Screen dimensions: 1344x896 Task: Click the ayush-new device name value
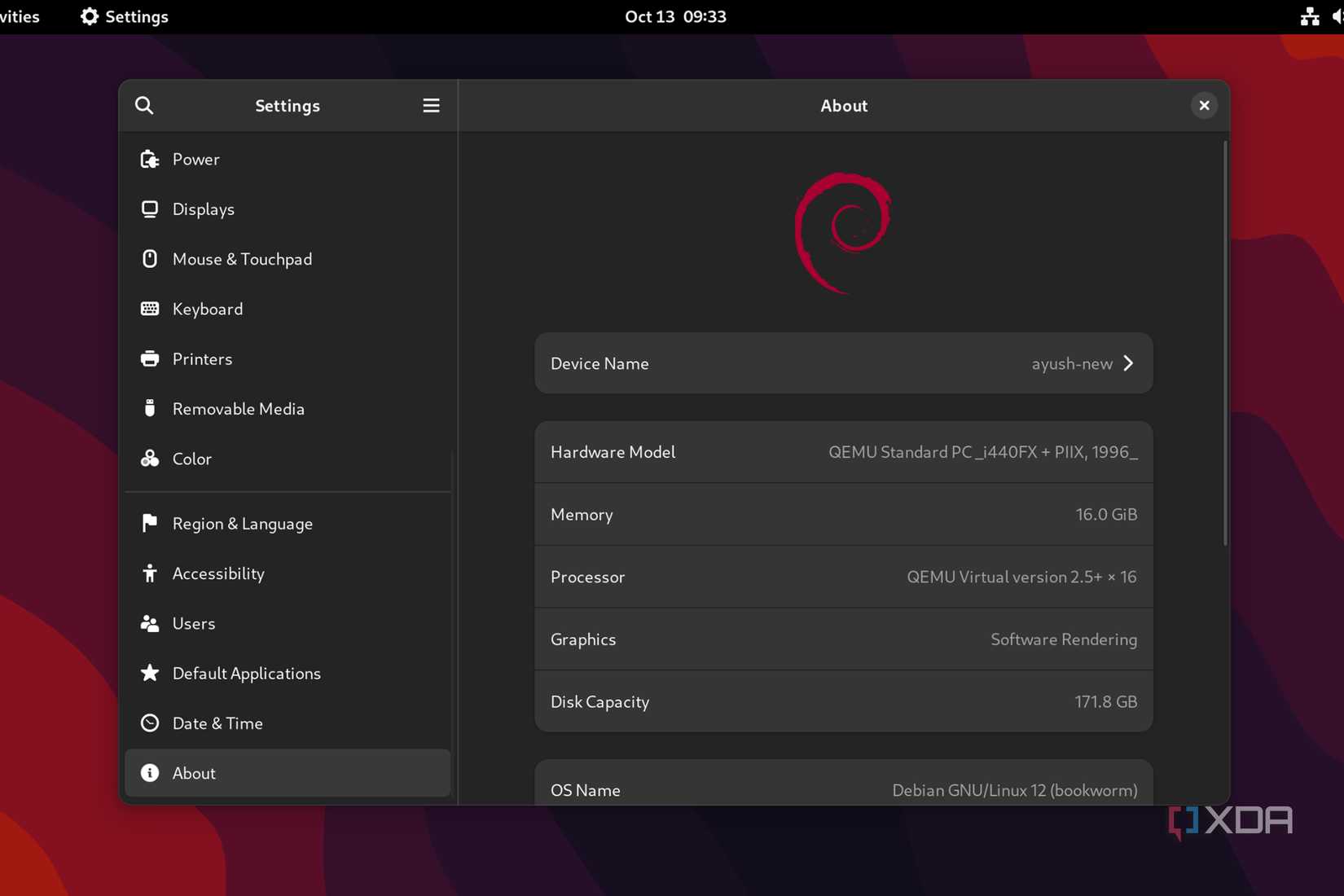click(x=1072, y=363)
